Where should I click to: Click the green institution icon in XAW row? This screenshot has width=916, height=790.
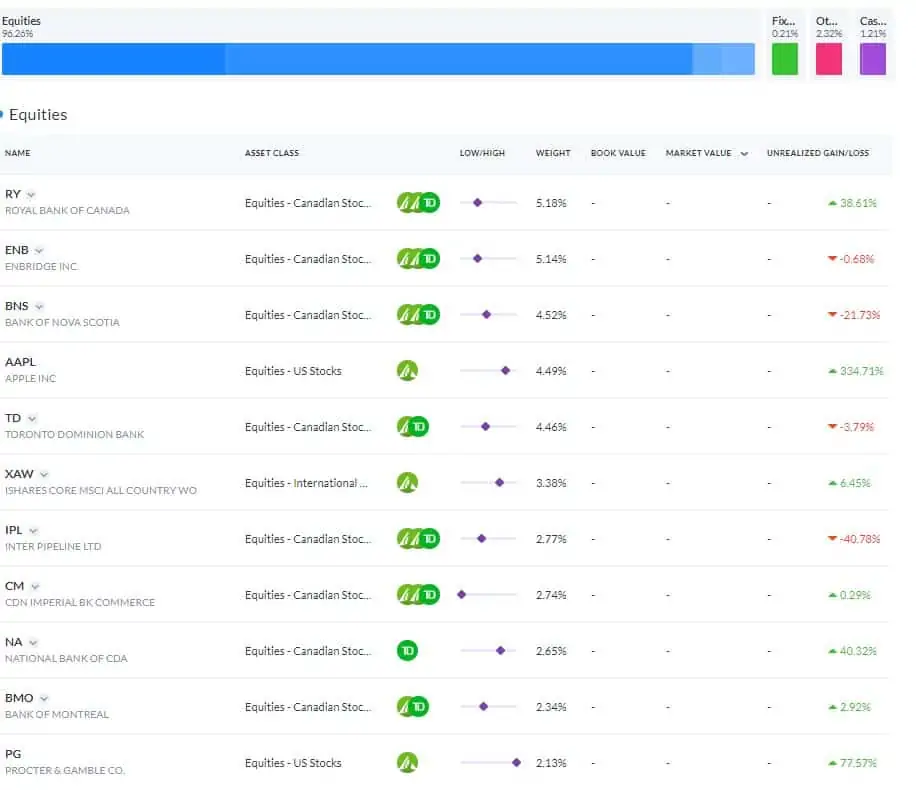click(407, 483)
